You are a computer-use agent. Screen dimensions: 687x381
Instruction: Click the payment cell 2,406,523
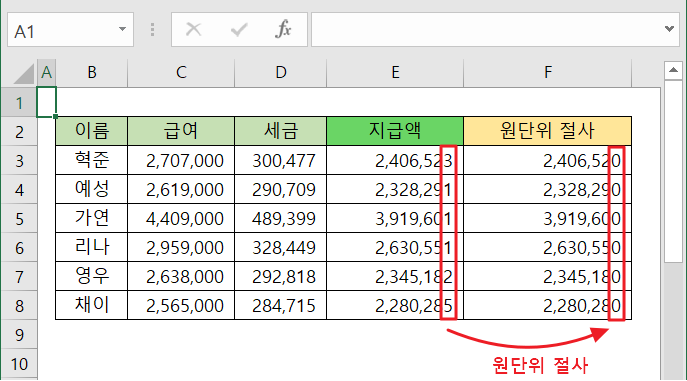[395, 160]
